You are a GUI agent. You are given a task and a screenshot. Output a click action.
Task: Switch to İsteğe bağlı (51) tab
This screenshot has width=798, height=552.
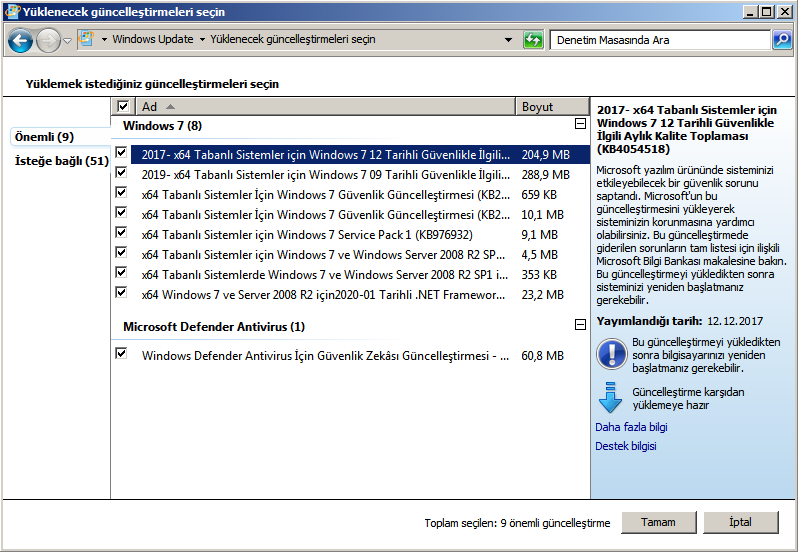[62, 161]
